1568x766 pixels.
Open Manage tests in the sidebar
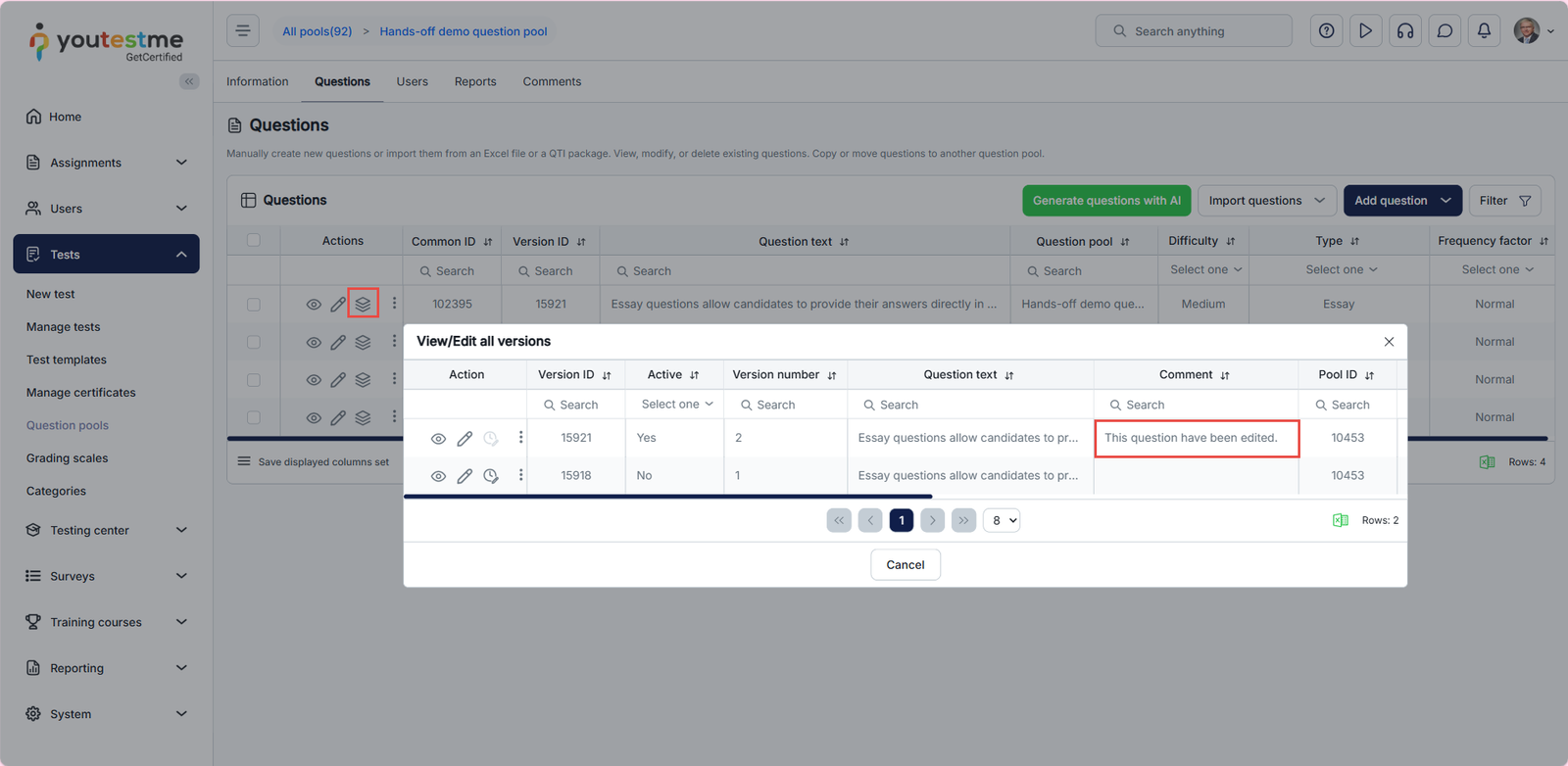tap(64, 327)
